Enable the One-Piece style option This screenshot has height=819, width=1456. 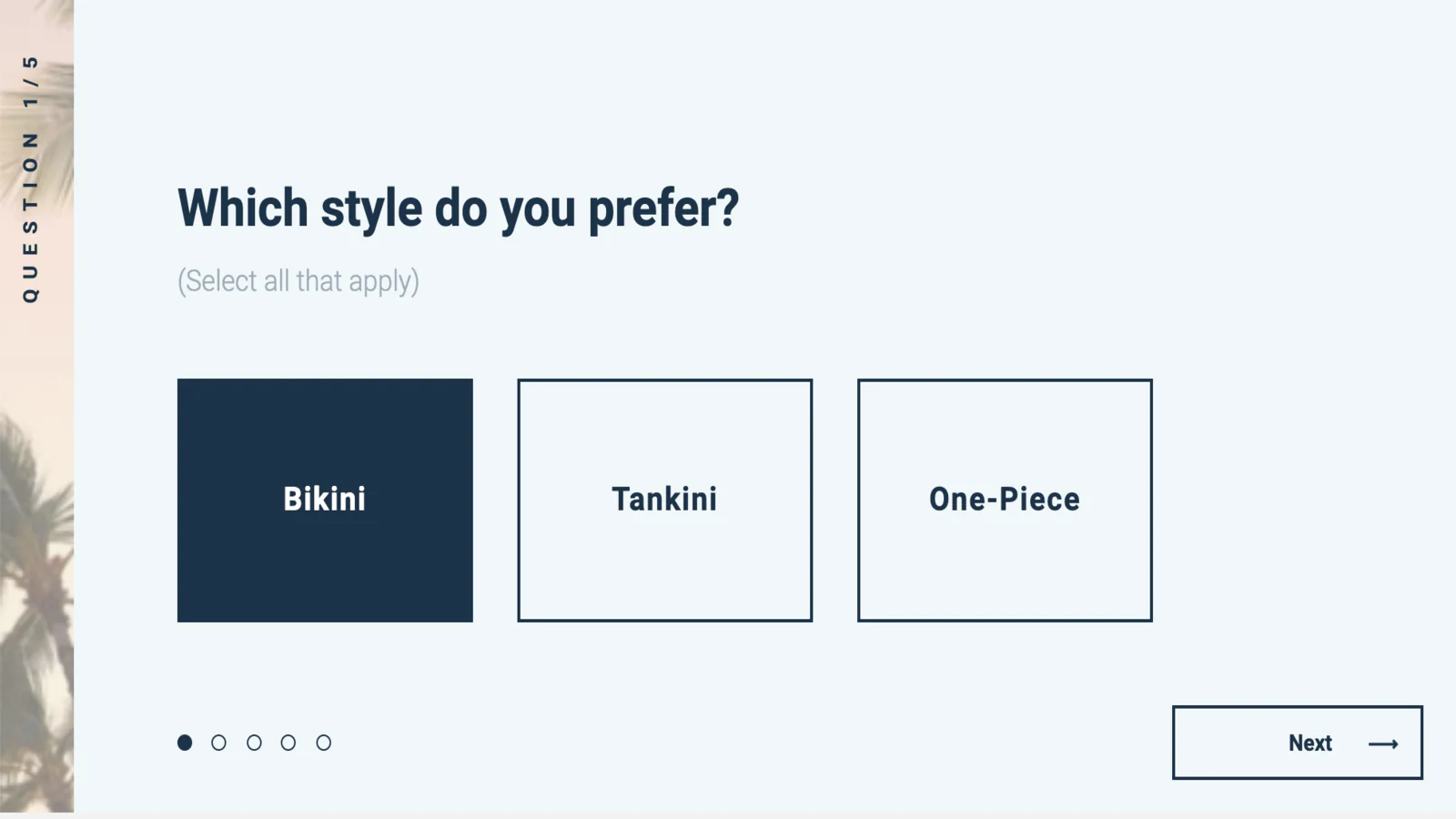pos(1005,500)
